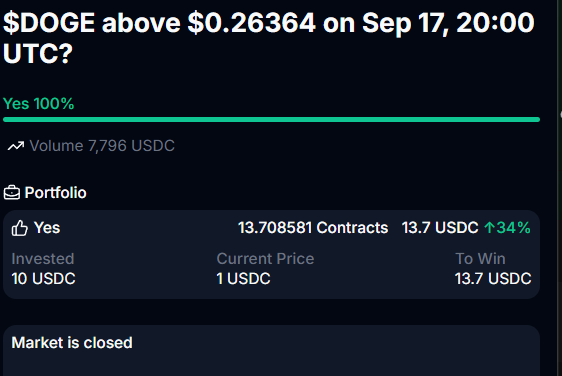Select the $DOGE market title heading

click(269, 38)
